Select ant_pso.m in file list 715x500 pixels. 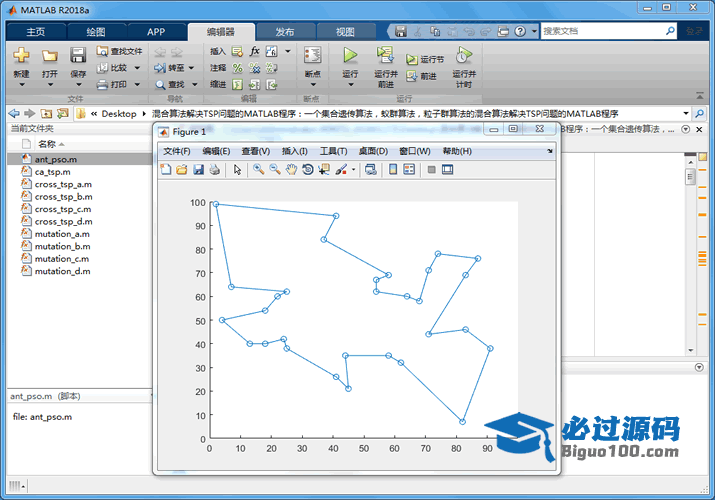(80, 159)
